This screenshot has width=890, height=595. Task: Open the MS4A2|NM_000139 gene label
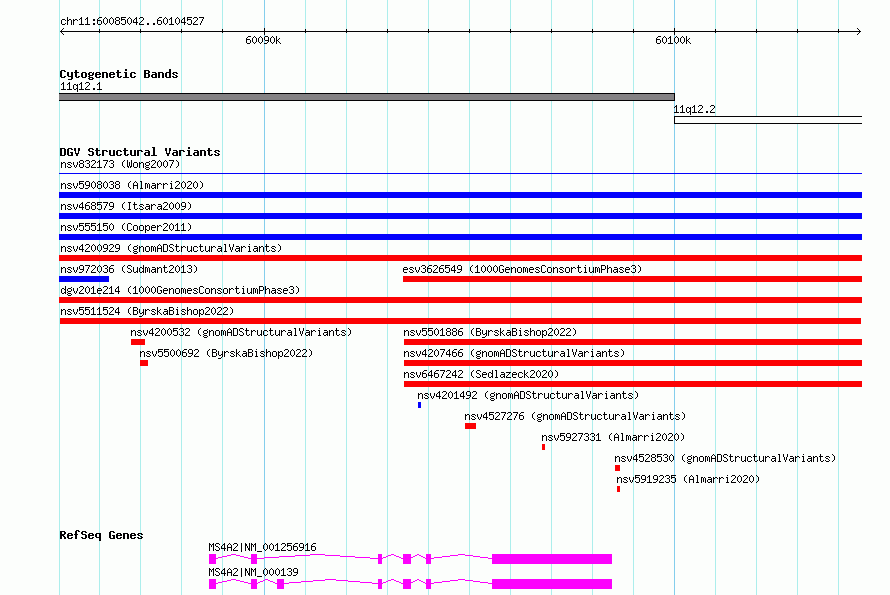[x=253, y=572]
